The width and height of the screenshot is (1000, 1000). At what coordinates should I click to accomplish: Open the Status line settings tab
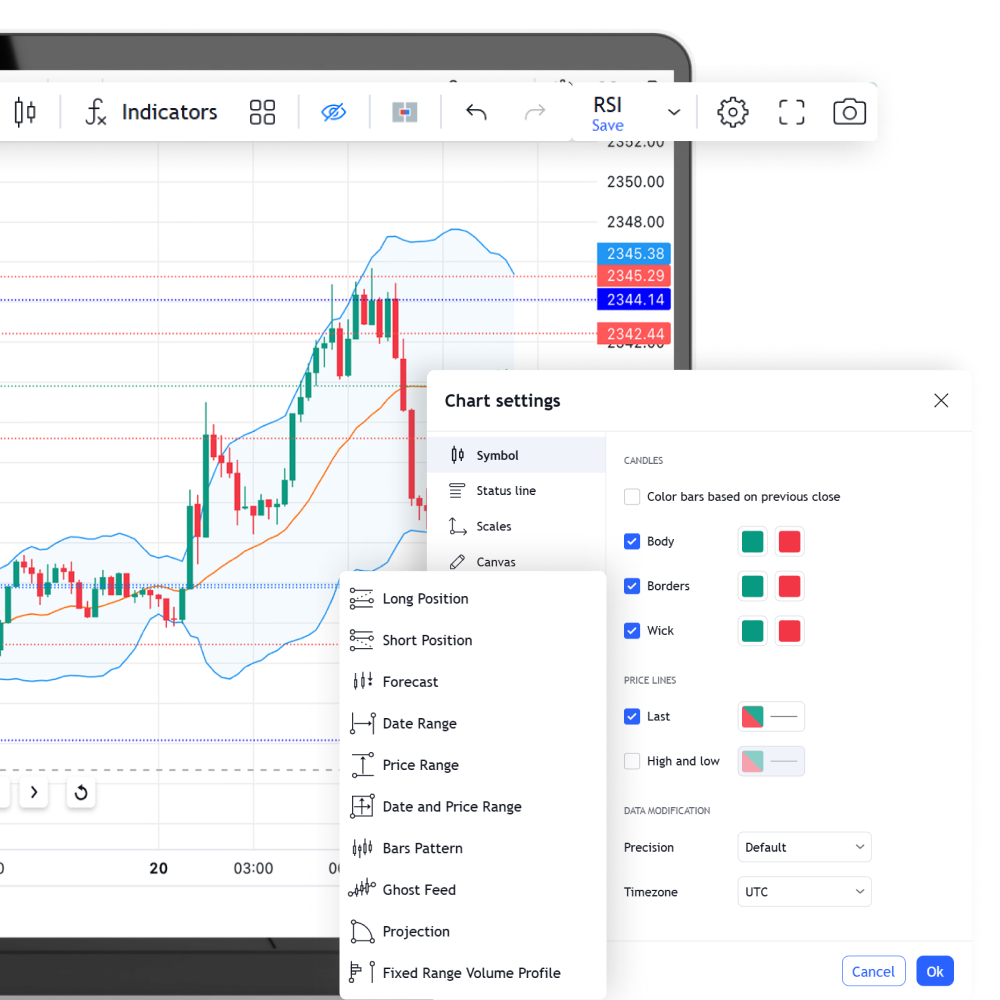(516, 490)
